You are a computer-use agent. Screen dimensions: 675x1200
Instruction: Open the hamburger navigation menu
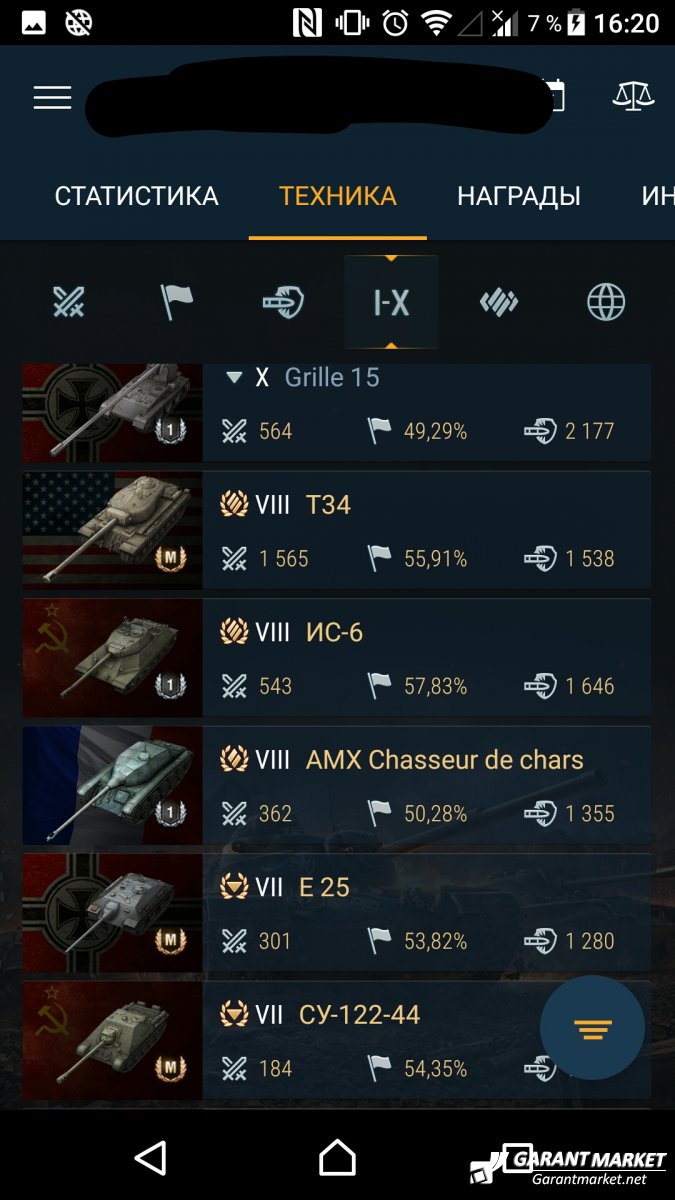coord(52,97)
